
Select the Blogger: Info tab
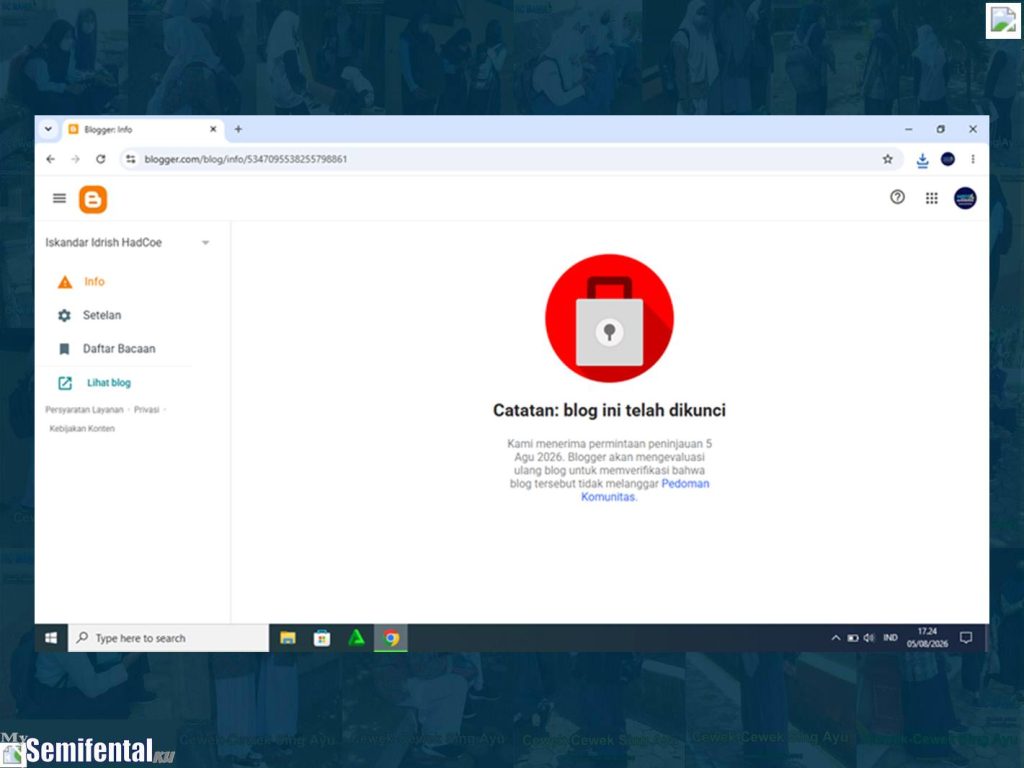(x=144, y=129)
